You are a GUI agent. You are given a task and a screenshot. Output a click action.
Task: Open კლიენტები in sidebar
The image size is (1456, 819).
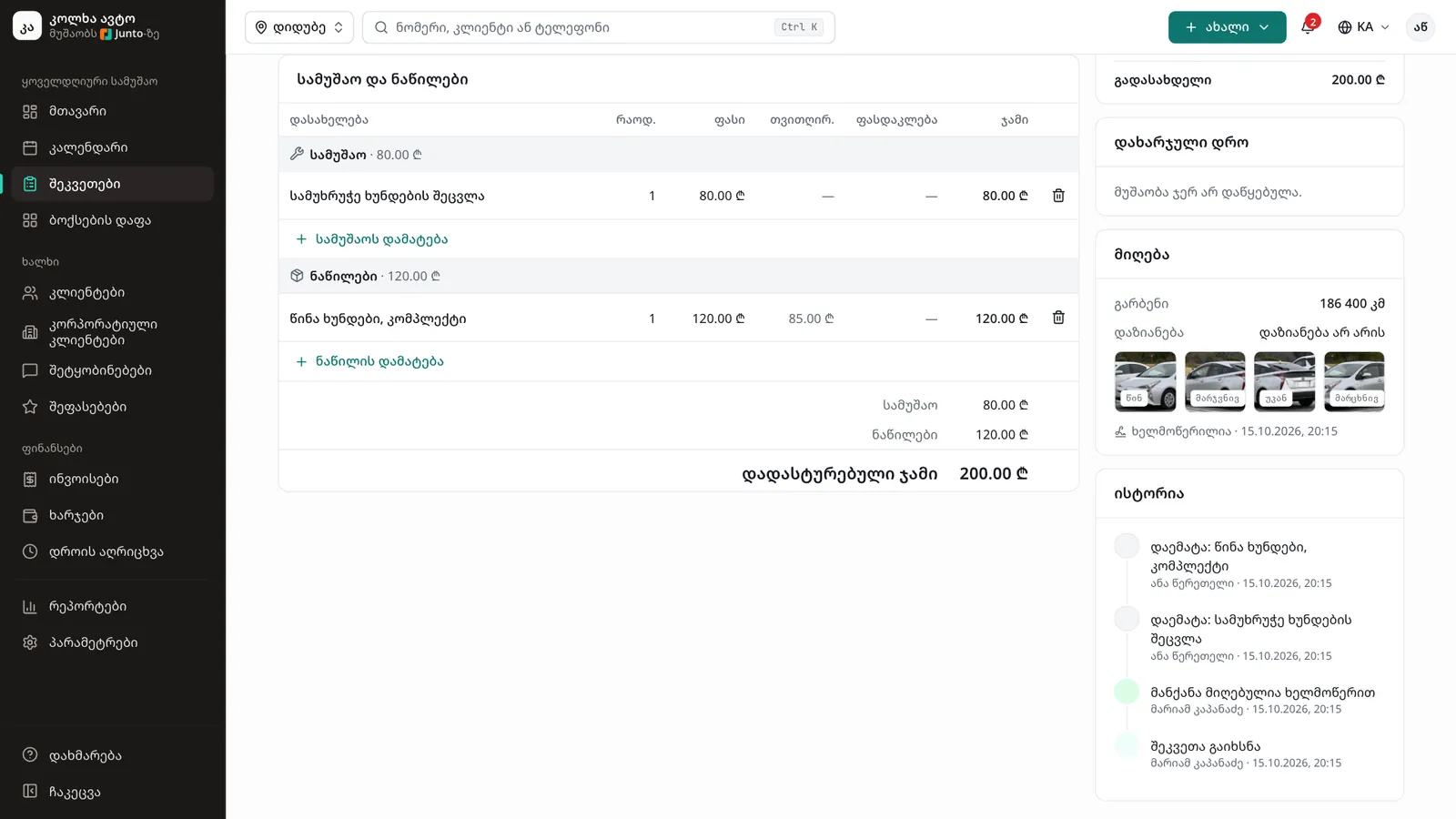(113, 293)
